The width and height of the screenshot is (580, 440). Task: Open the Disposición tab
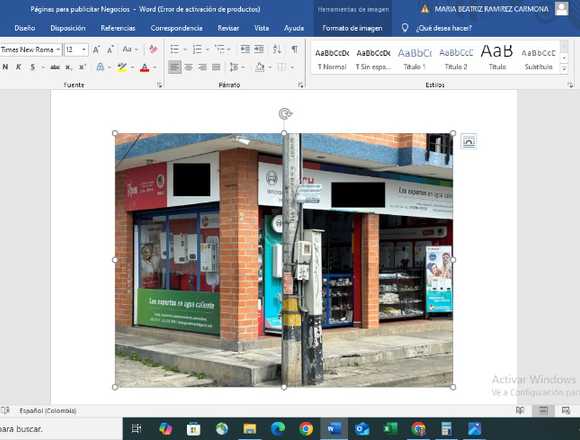click(68, 28)
